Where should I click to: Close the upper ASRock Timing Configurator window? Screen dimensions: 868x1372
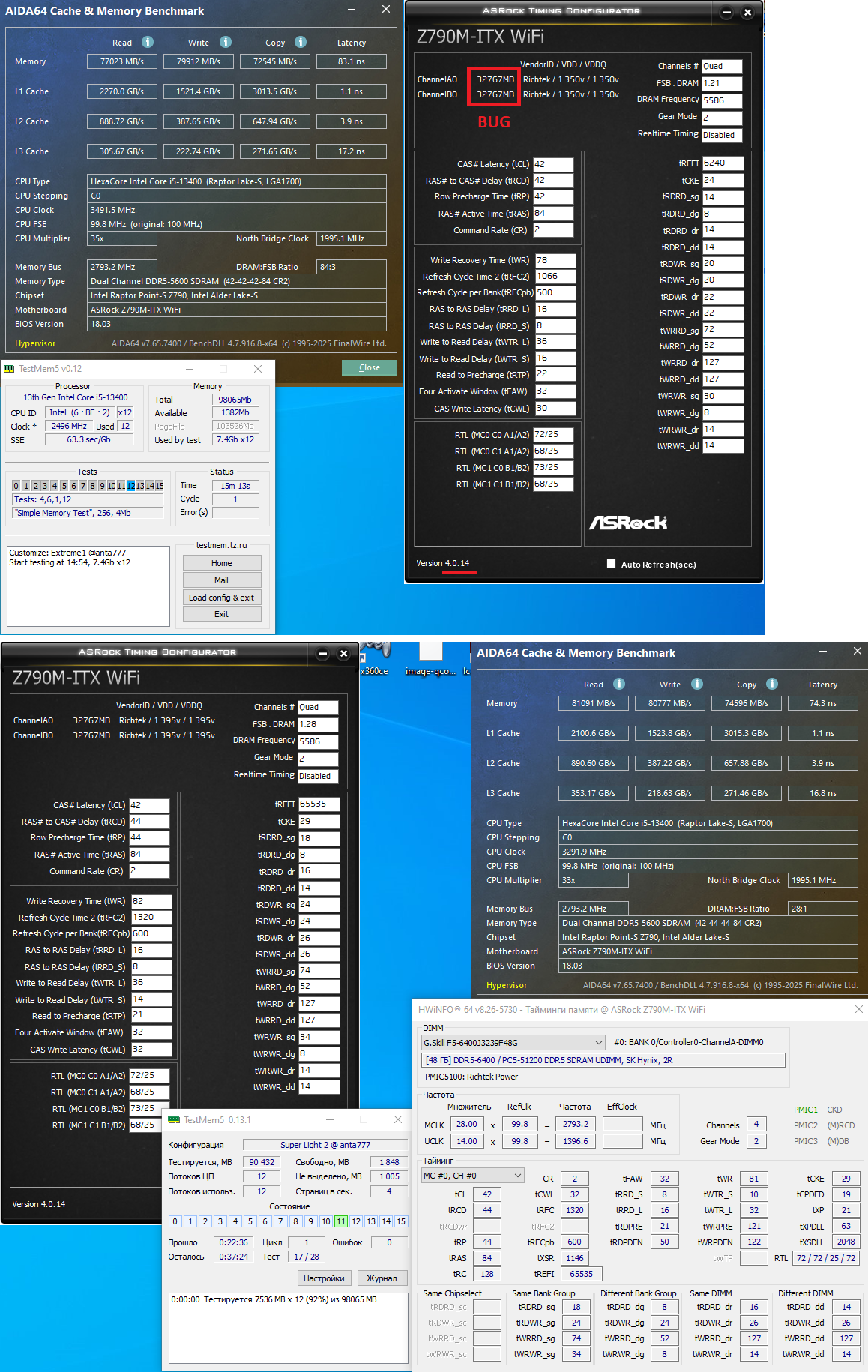click(747, 12)
